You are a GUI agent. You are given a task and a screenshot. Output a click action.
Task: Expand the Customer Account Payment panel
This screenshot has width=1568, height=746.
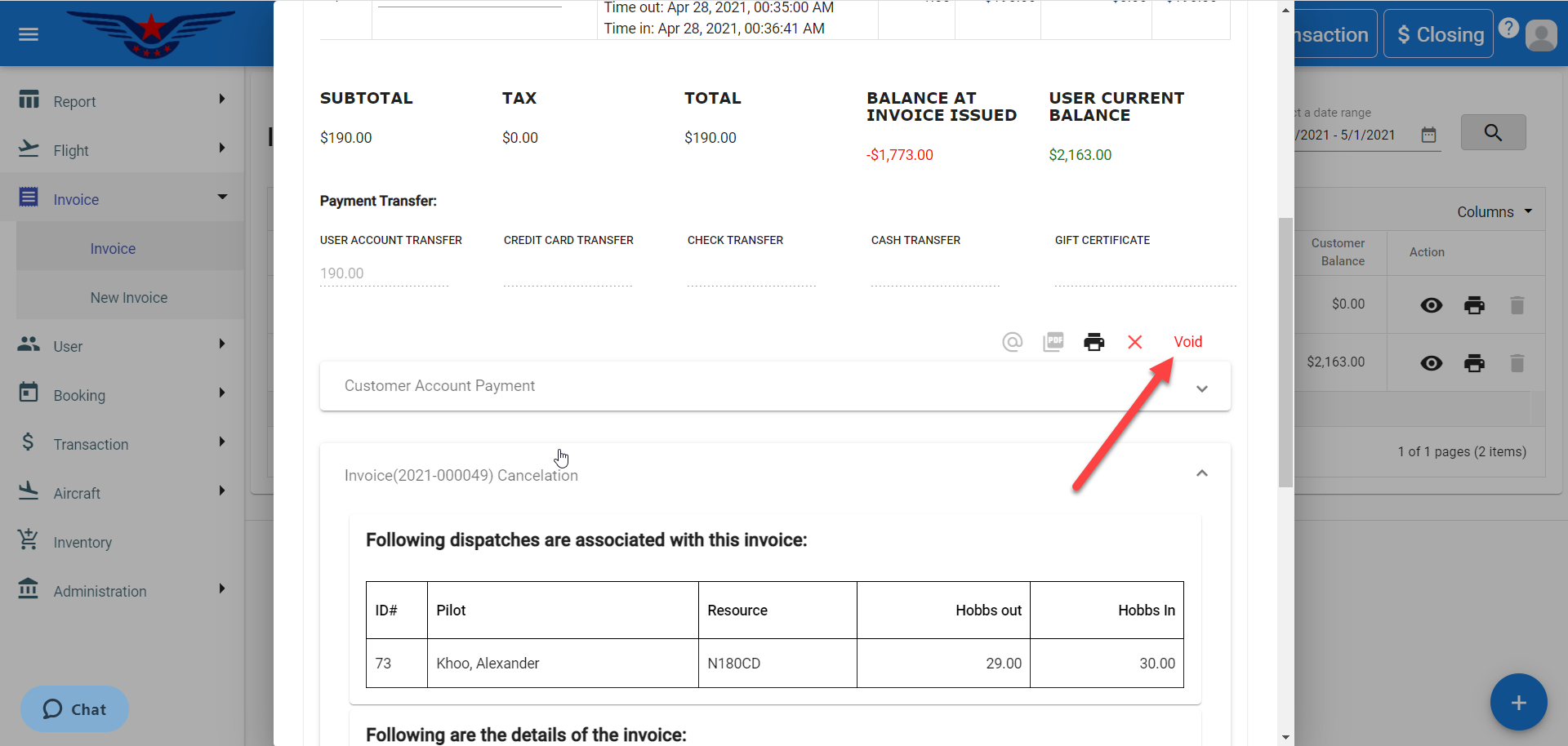(1201, 389)
